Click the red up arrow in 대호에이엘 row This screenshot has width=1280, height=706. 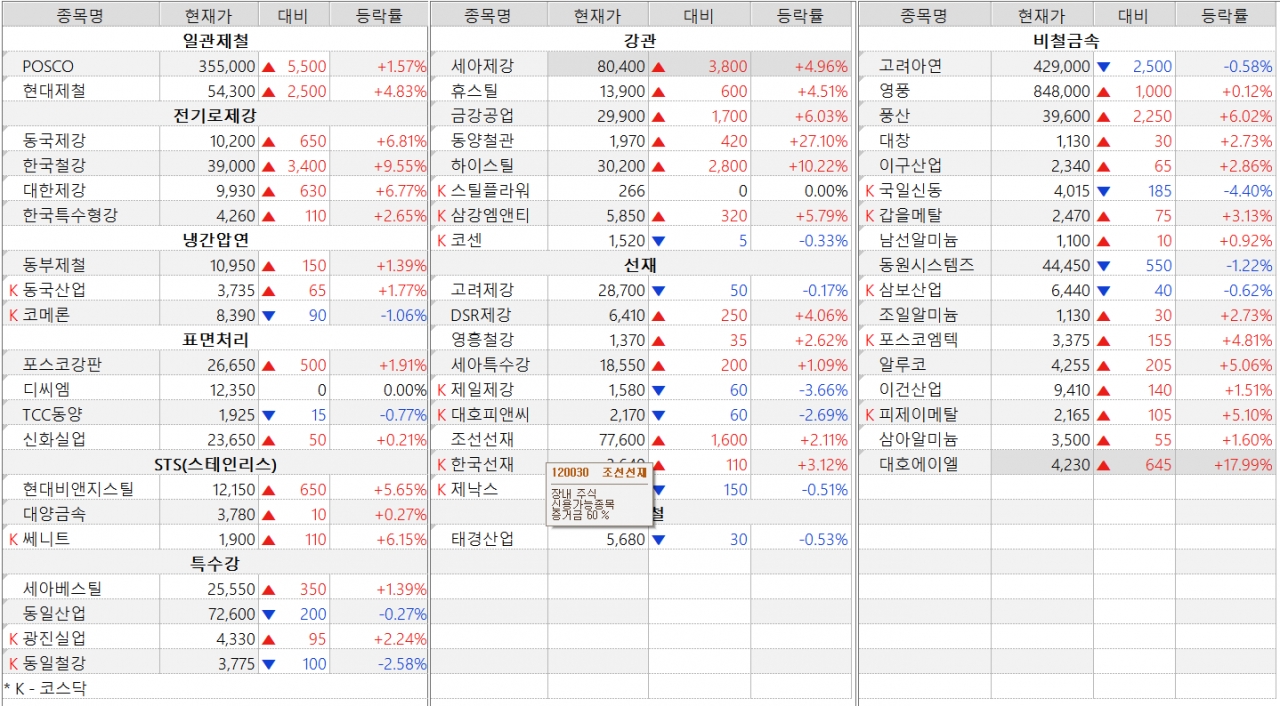coord(1104,465)
